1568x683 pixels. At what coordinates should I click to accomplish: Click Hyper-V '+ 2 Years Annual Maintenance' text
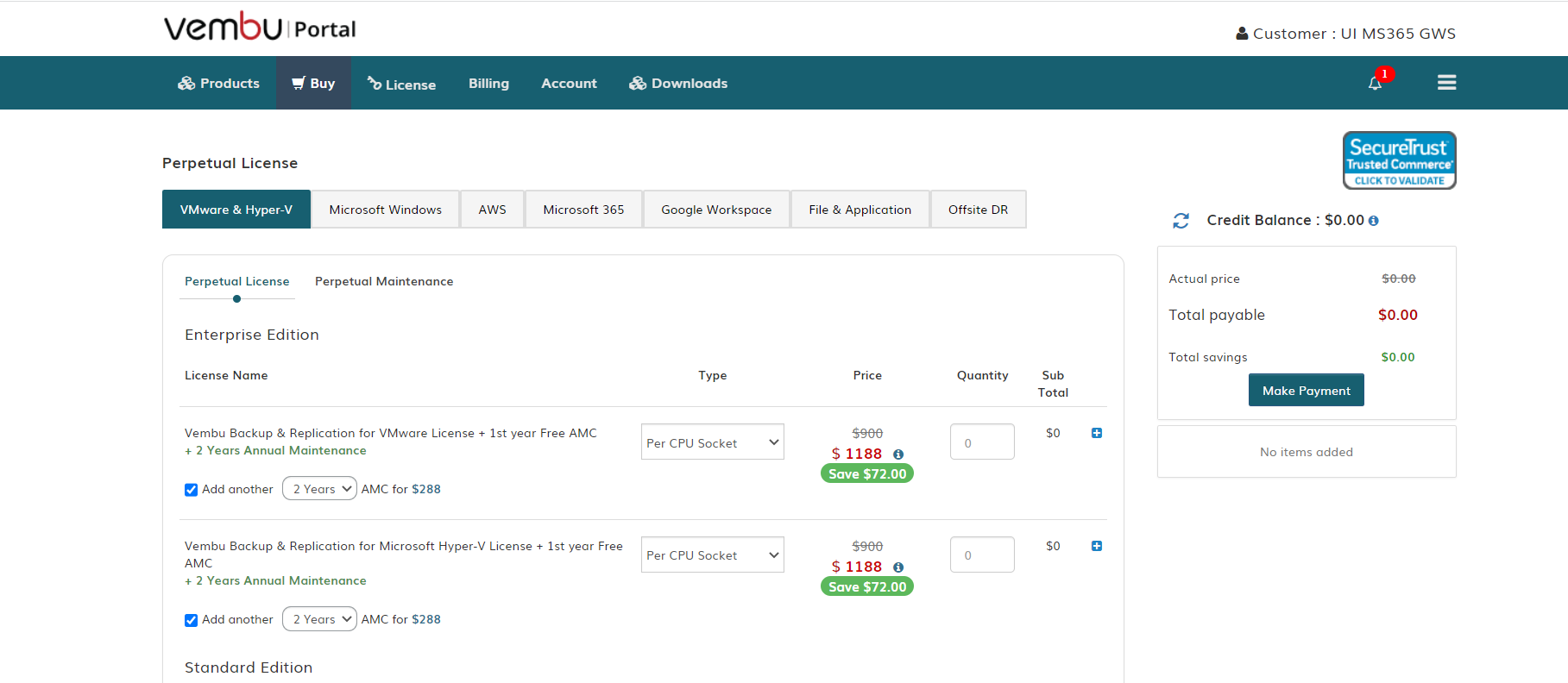point(275,581)
